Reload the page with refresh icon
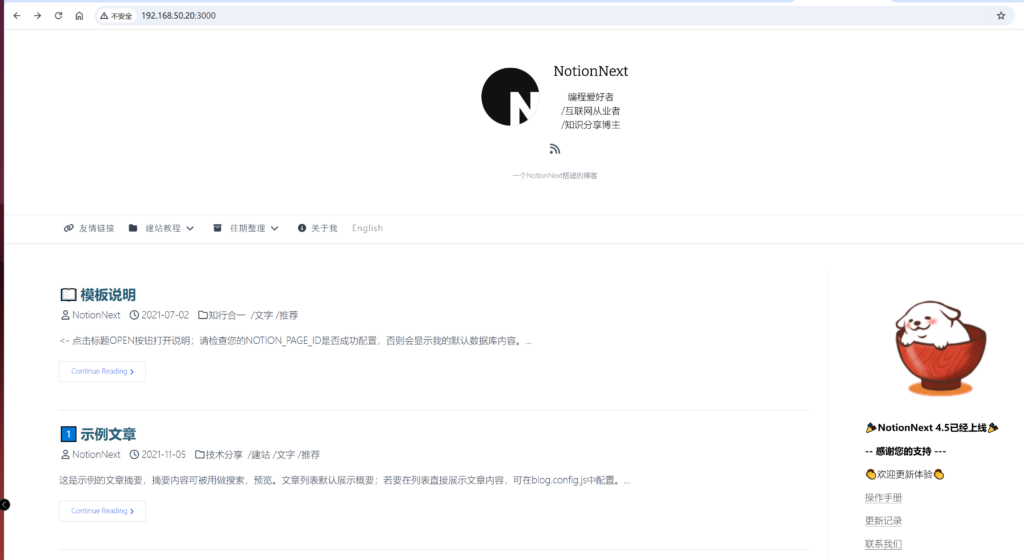 (x=58, y=16)
